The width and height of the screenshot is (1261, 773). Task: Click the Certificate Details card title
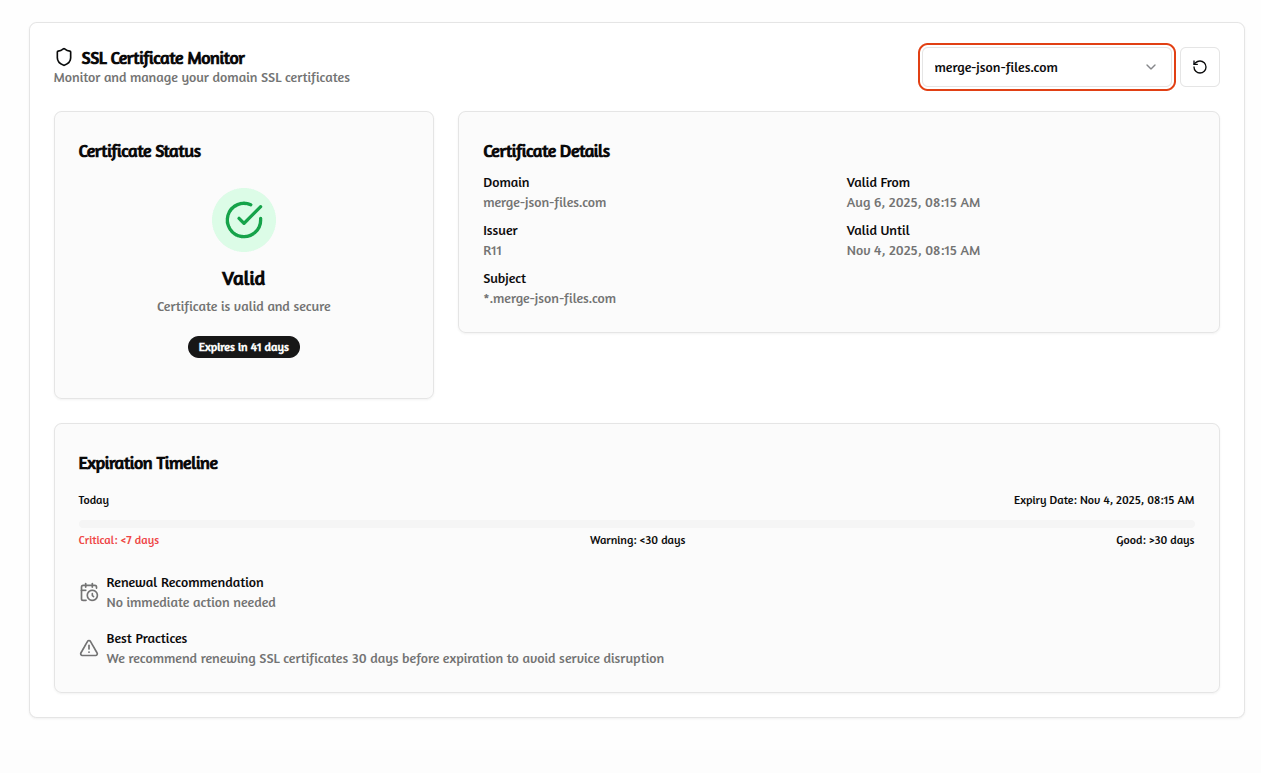(546, 151)
